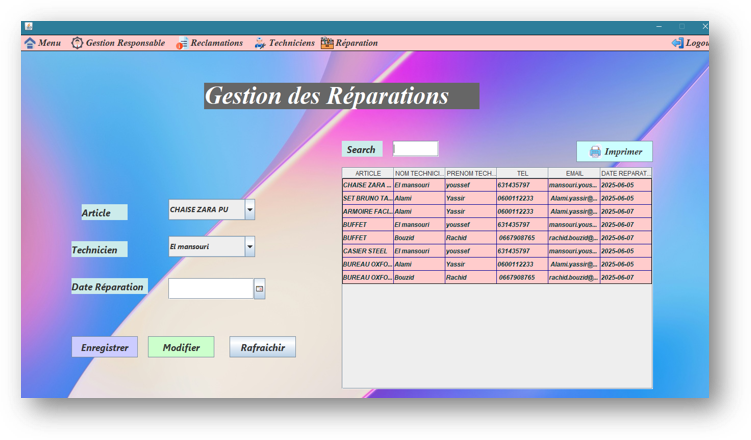The height and width of the screenshot is (440, 751).
Task: Sort by TEL column header
Action: pyautogui.click(x=522, y=173)
